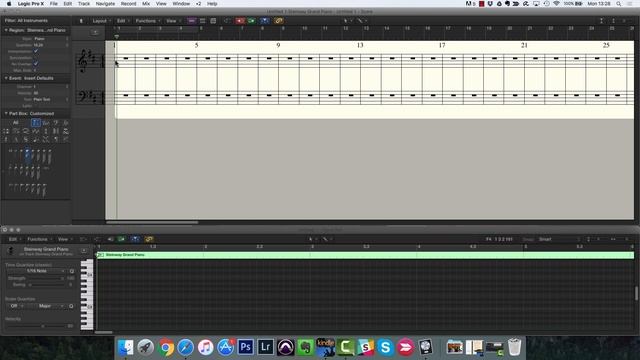Select the highlighted note value in Part Box
The image size is (640, 360).
pyautogui.click(x=27, y=155)
